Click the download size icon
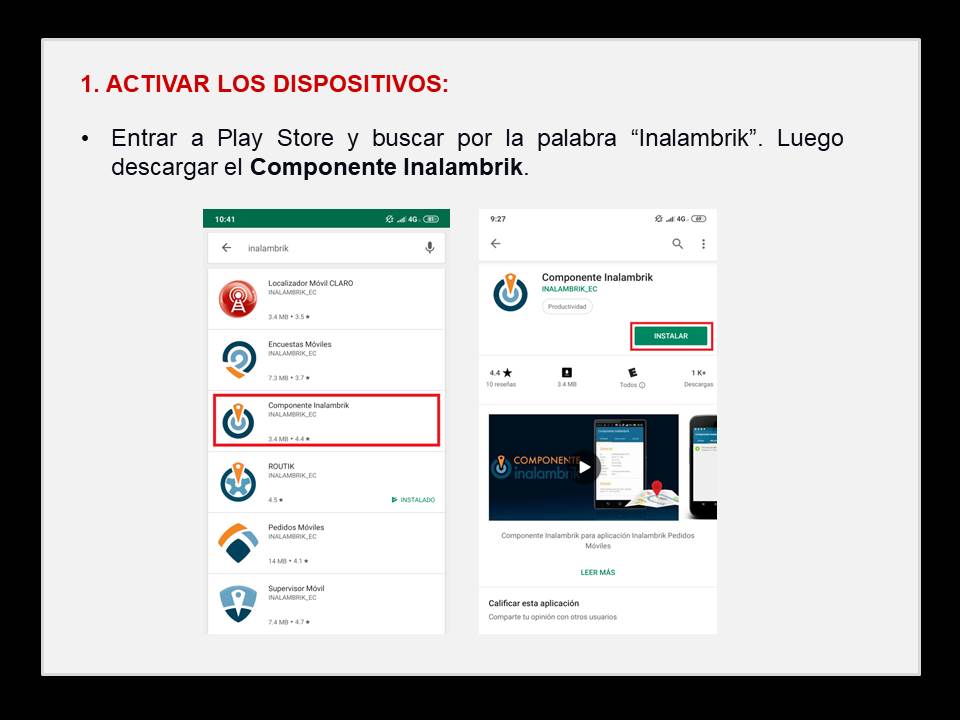960x720 pixels. [567, 372]
